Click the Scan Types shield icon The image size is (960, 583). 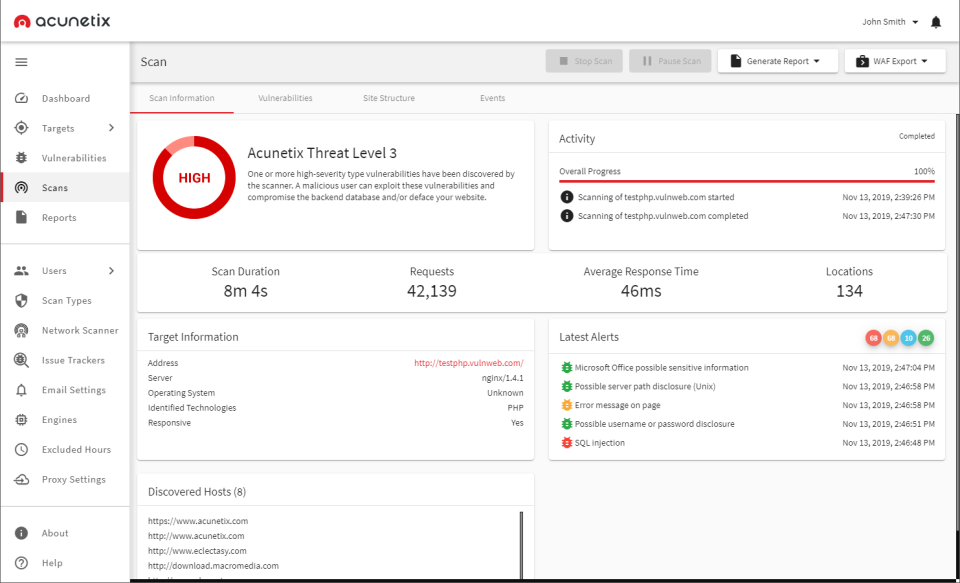21,301
